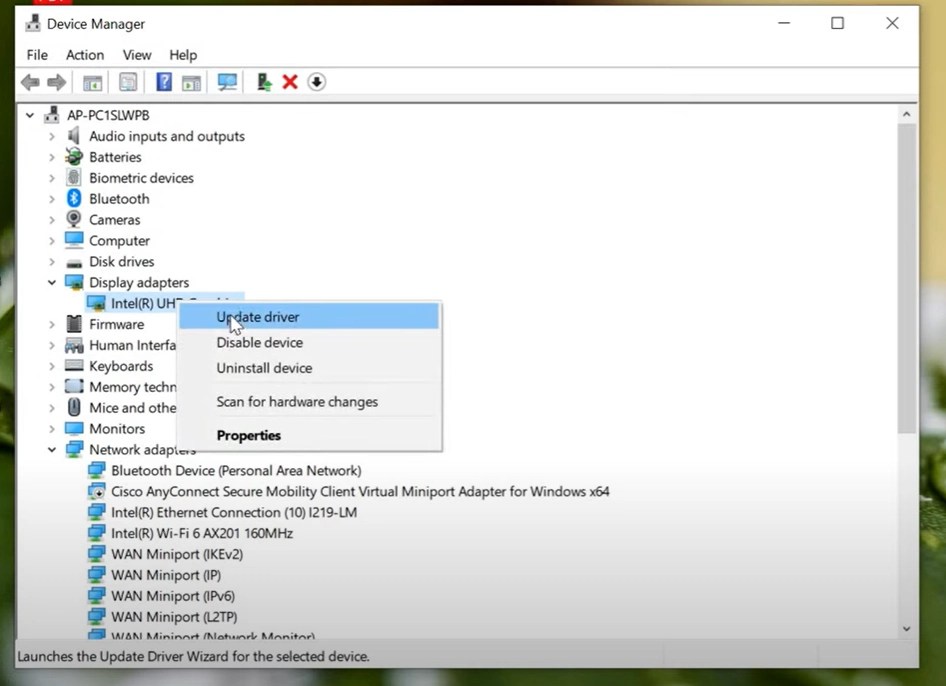Click the Bluetooth category icon

[x=74, y=198]
